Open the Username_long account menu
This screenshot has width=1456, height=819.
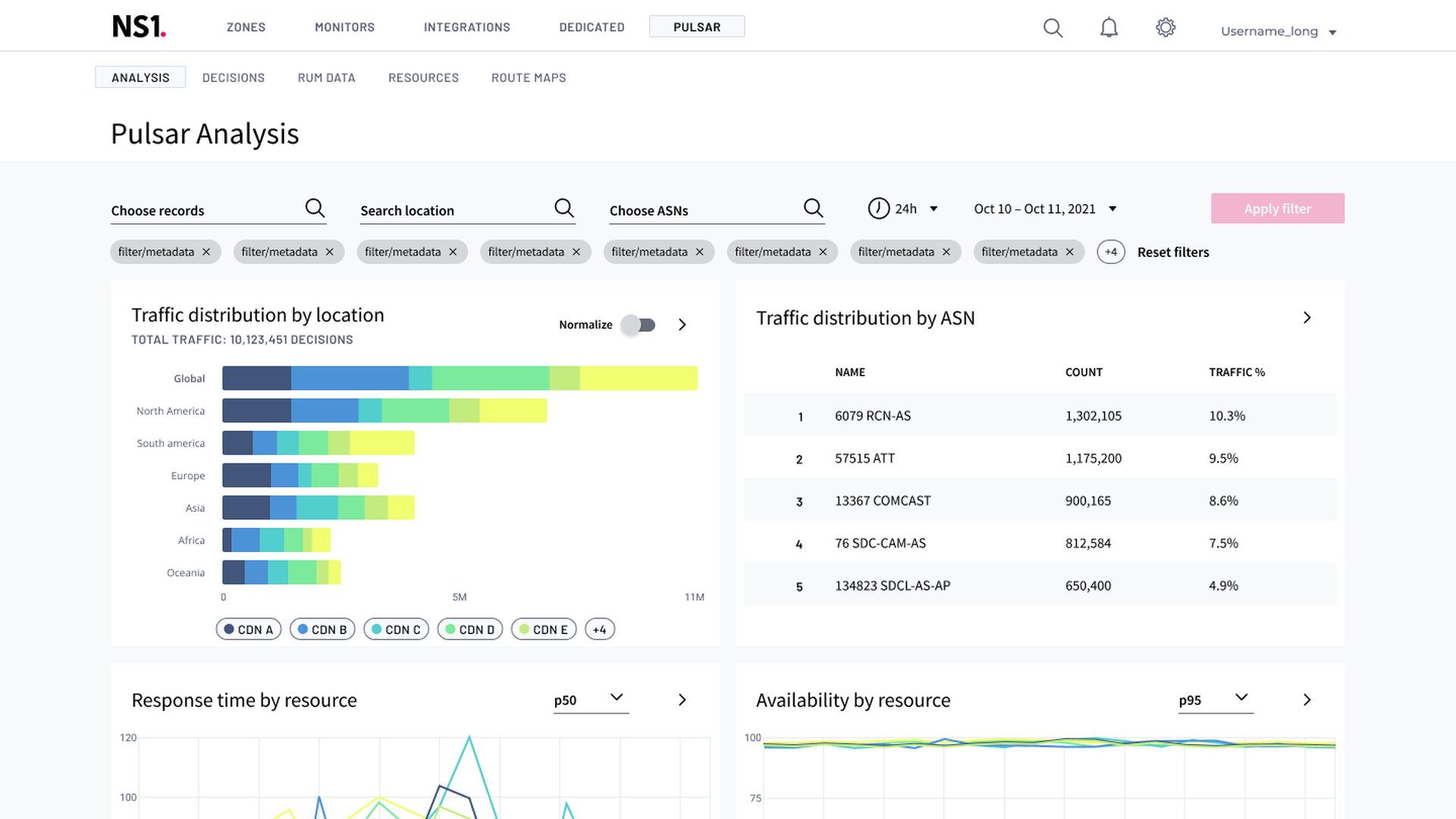[1279, 31]
